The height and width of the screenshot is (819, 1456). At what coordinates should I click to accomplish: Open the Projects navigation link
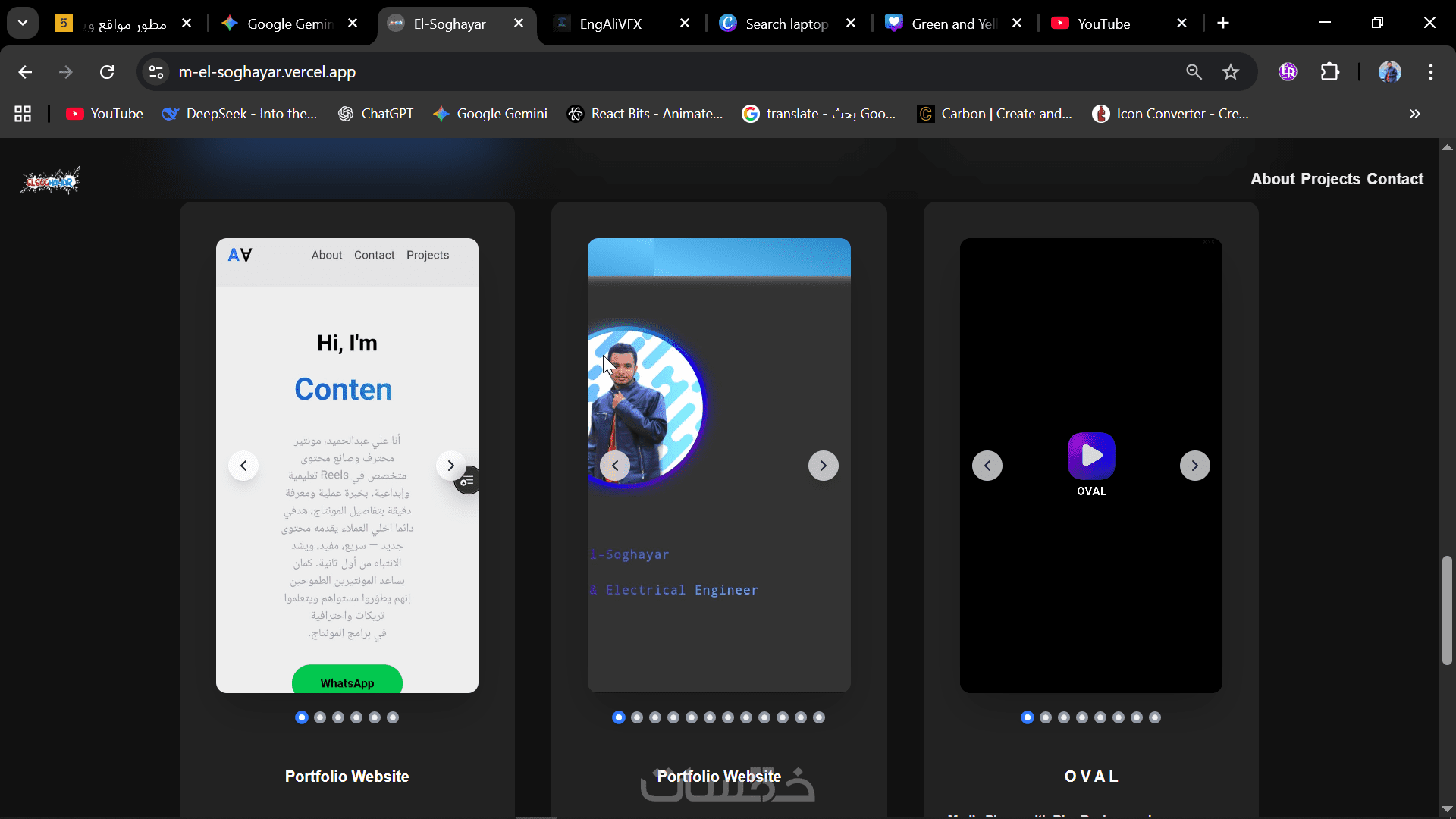coord(1330,179)
